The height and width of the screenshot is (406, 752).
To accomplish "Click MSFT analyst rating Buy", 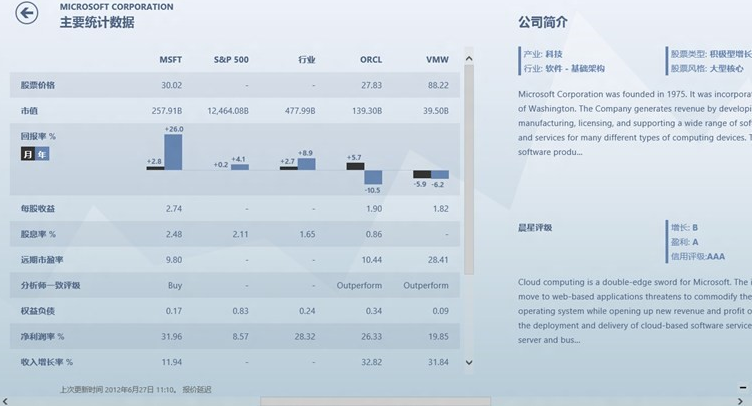I will click(175, 286).
